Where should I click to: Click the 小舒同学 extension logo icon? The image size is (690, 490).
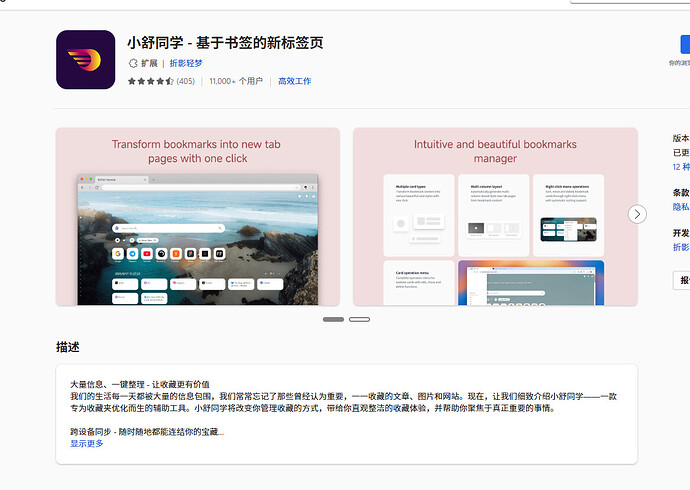85,60
